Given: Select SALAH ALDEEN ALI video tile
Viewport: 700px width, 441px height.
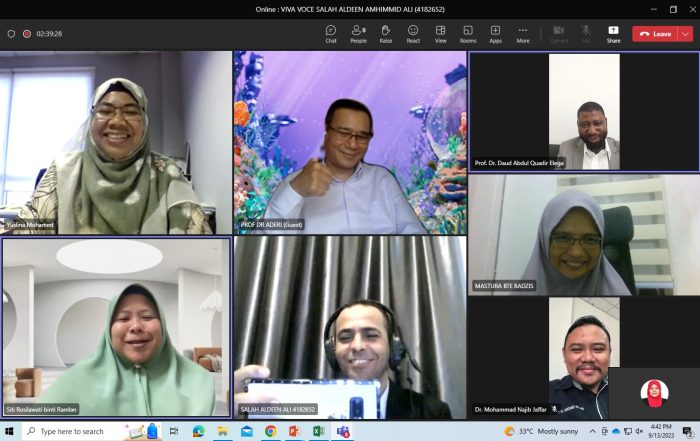Looking at the screenshot, I should 349,326.
